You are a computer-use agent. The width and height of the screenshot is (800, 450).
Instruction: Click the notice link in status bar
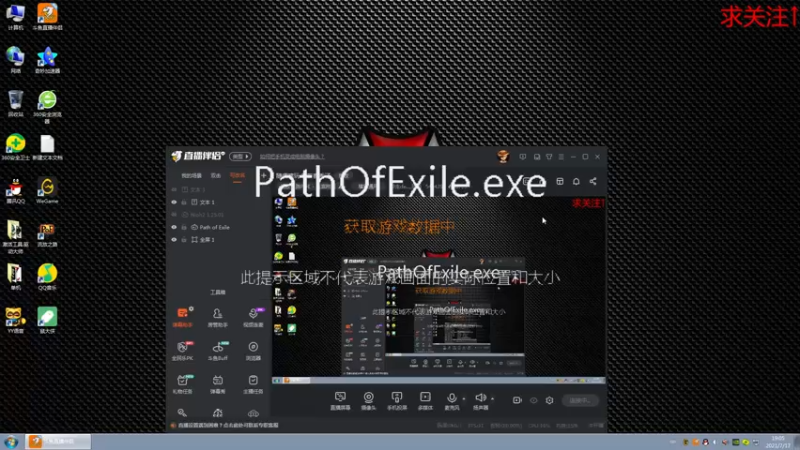point(228,425)
